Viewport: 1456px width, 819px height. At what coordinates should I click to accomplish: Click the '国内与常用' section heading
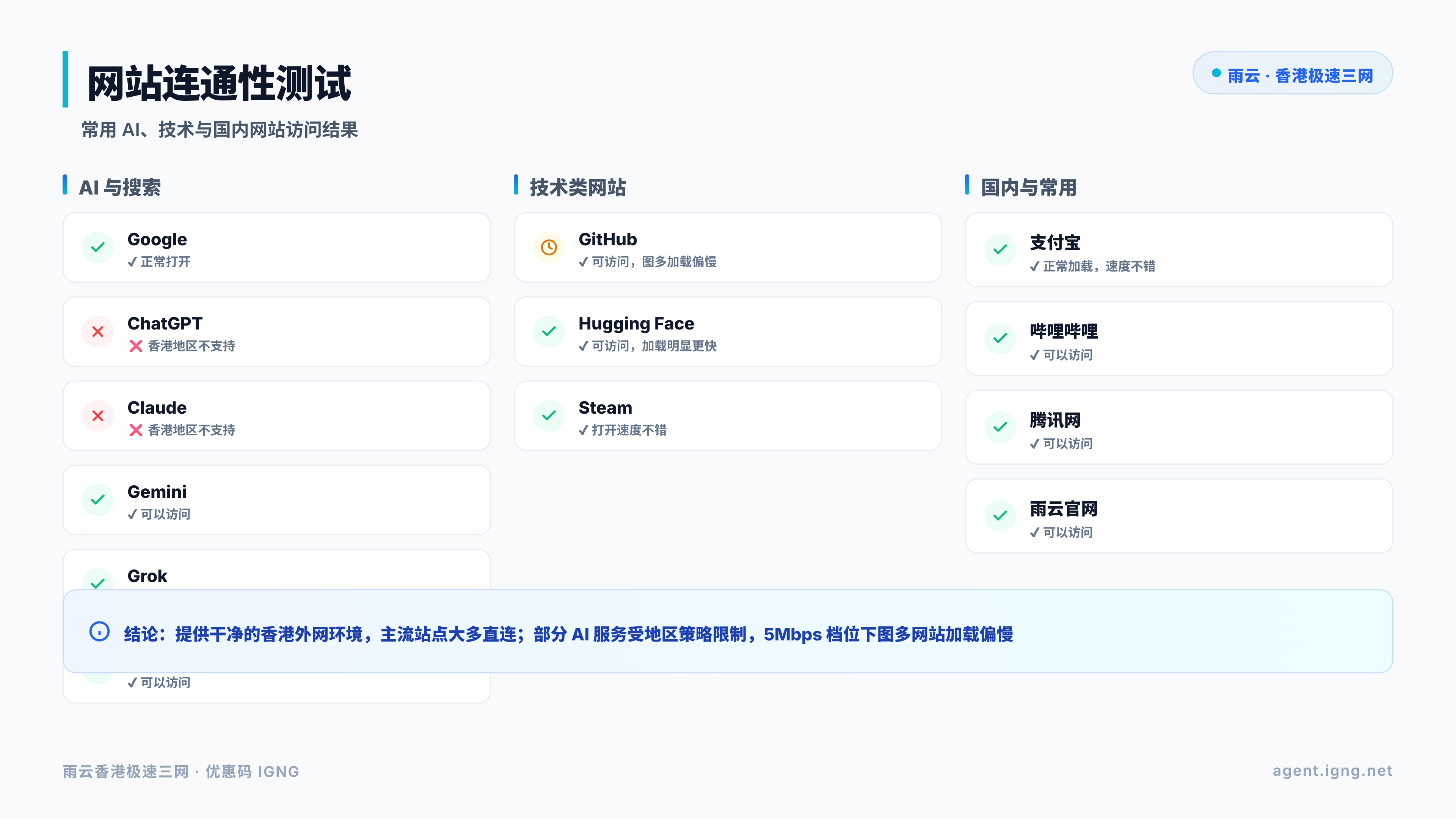pyautogui.click(x=1029, y=188)
